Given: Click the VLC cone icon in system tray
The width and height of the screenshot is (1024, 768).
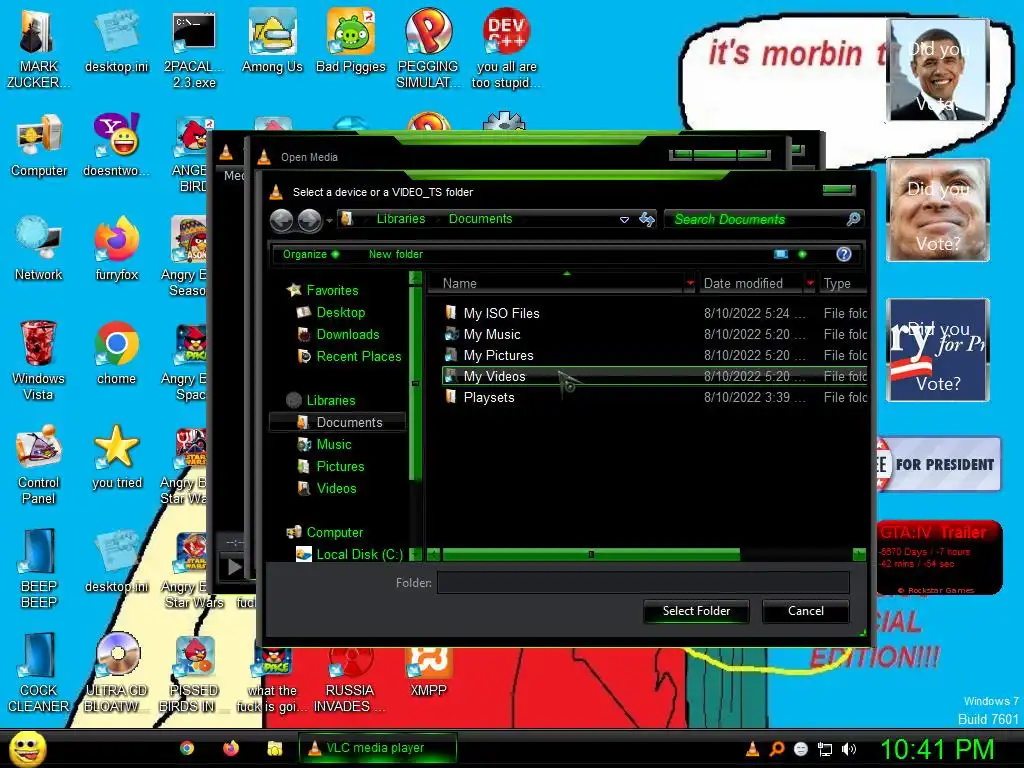Looking at the screenshot, I should tap(752, 749).
